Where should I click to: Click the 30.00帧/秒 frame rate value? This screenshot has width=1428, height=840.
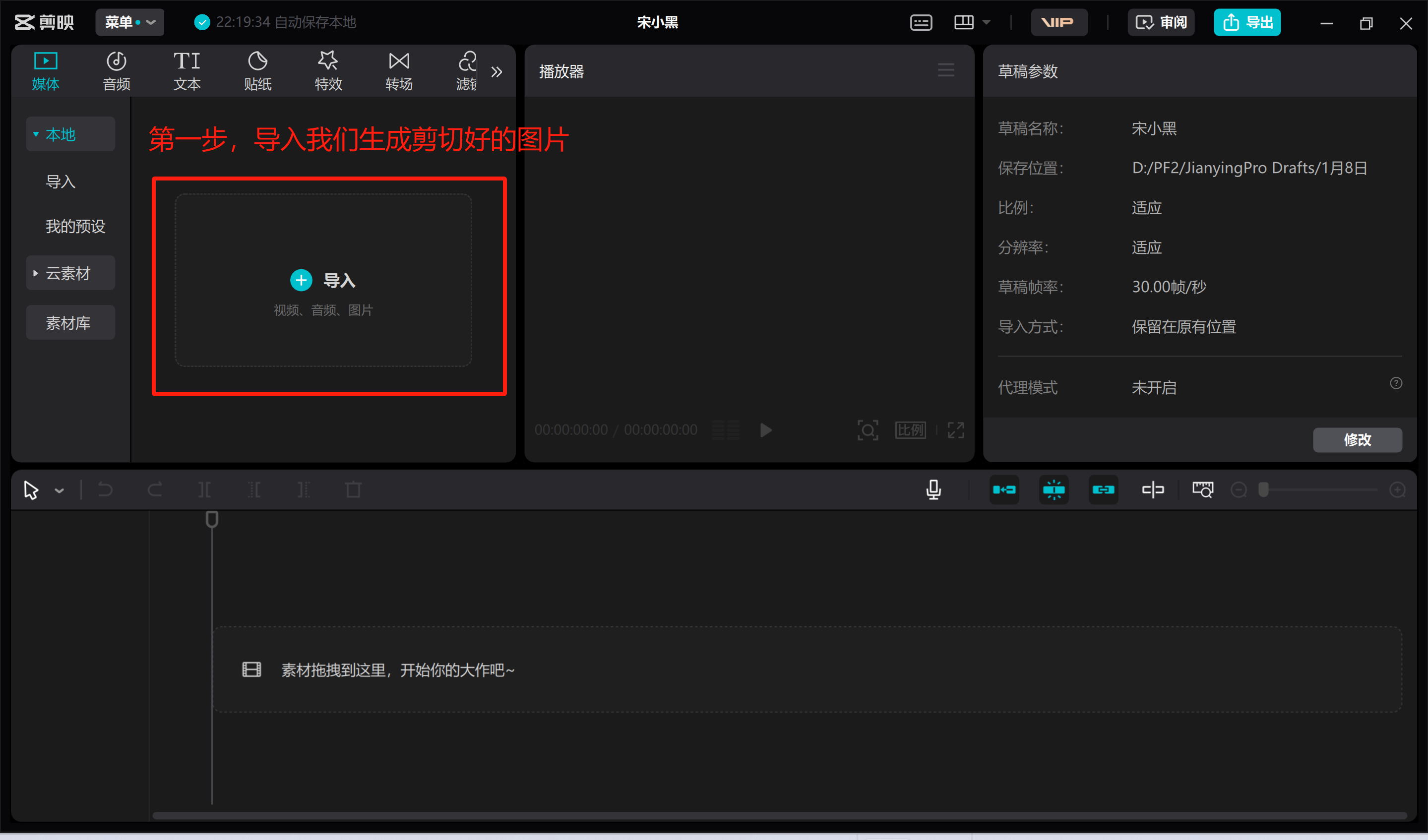(1169, 287)
